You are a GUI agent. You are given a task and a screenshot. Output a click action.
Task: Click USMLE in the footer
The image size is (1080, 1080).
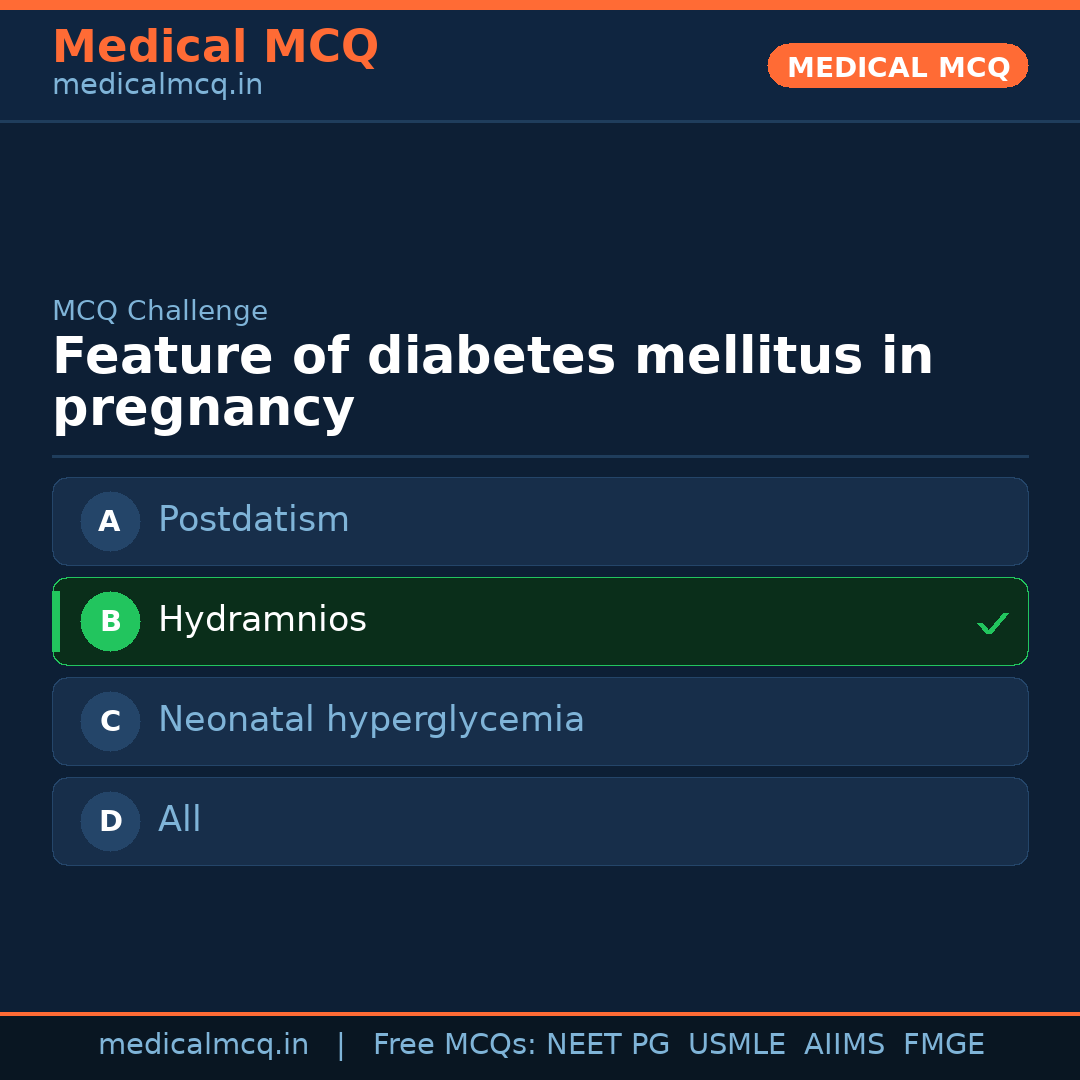(736, 1045)
